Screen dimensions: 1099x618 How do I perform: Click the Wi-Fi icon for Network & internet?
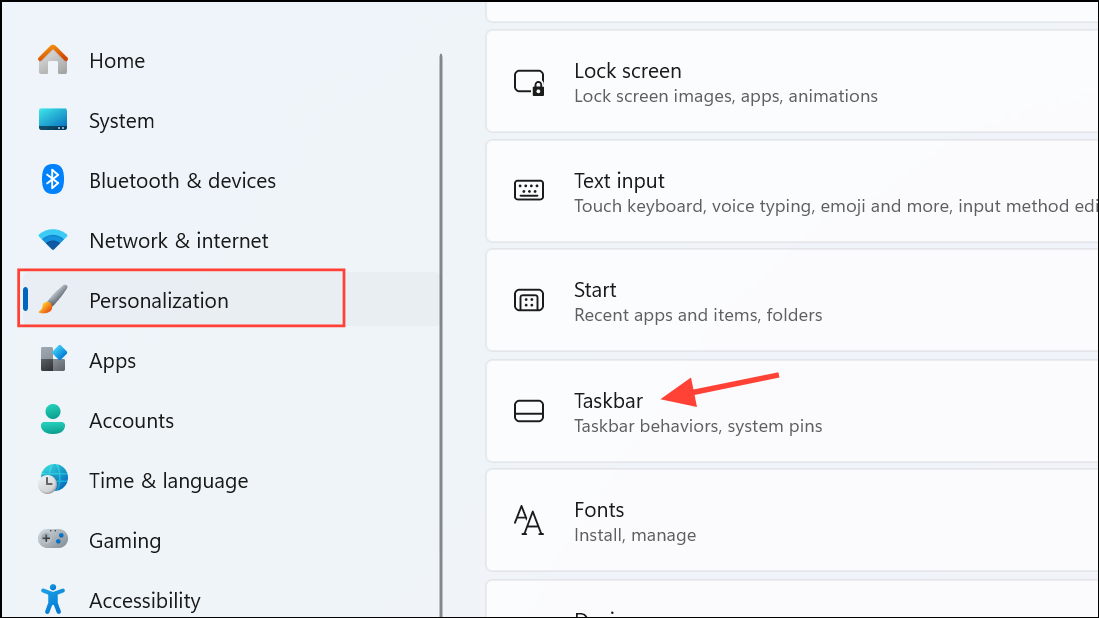51,240
